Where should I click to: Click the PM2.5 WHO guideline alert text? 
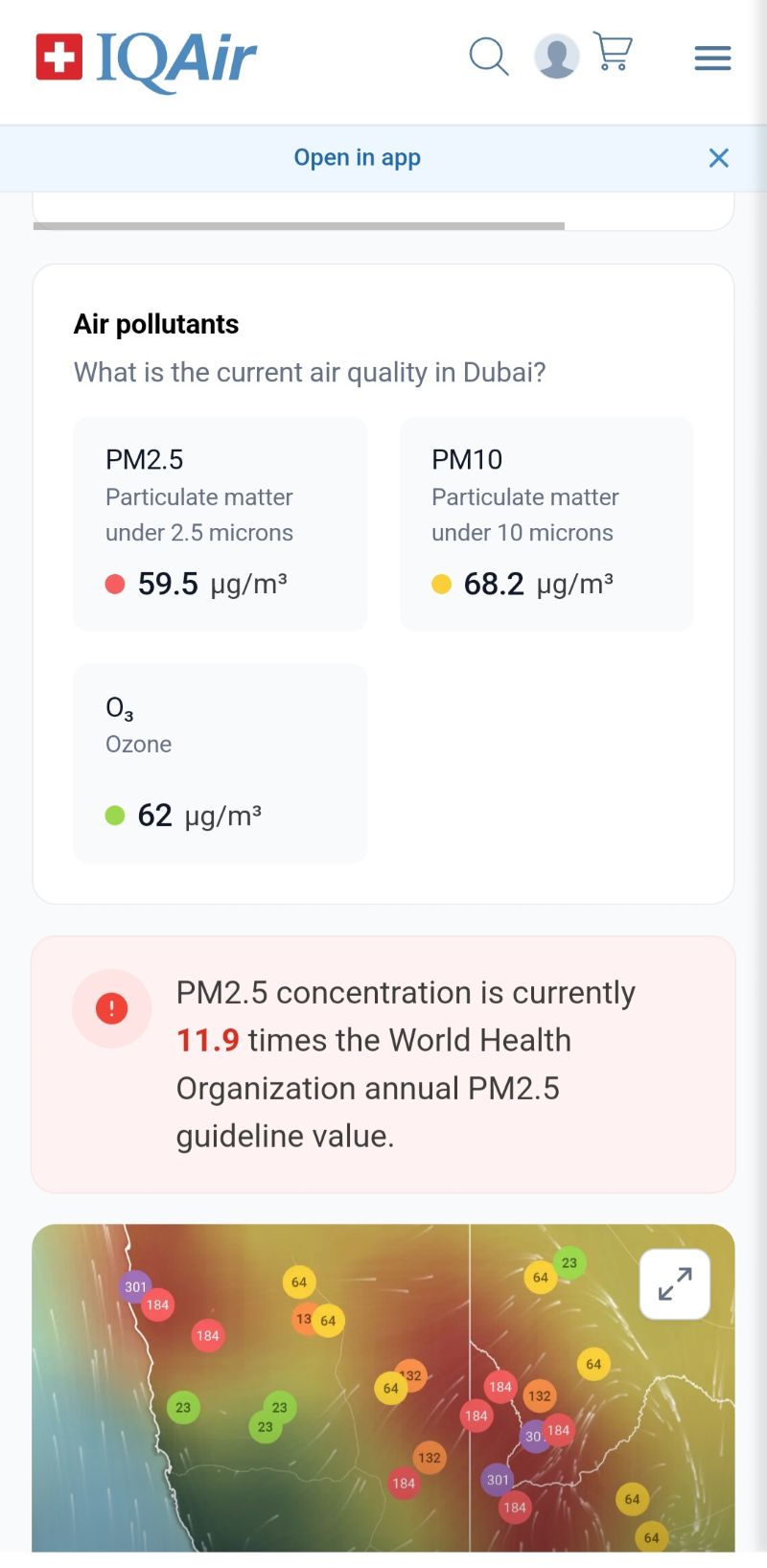click(x=406, y=1064)
